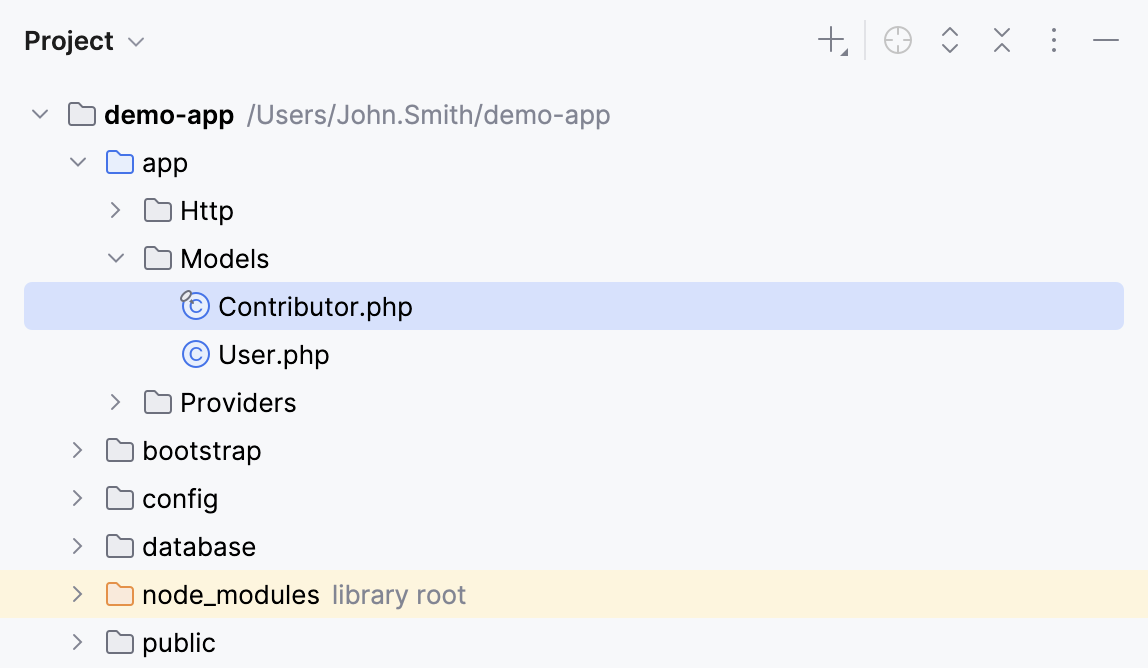Click the demo-app folder icon

click(81, 114)
